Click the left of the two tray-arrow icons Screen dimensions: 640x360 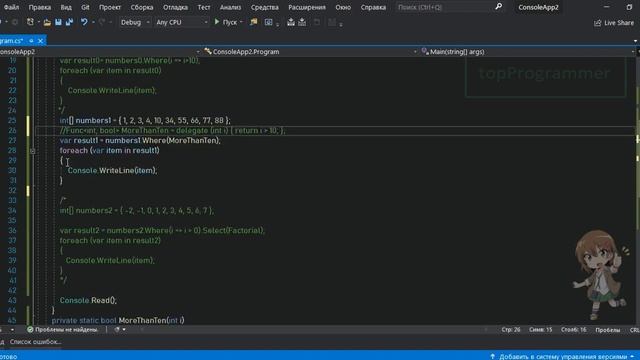coord(291,22)
